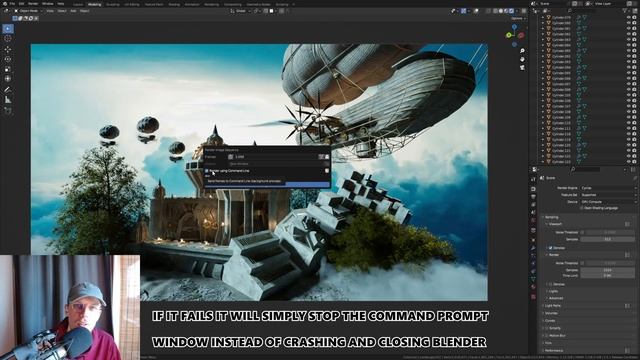
Task: Uncheck the Viewport Denoise checkbox
Action: (551, 248)
